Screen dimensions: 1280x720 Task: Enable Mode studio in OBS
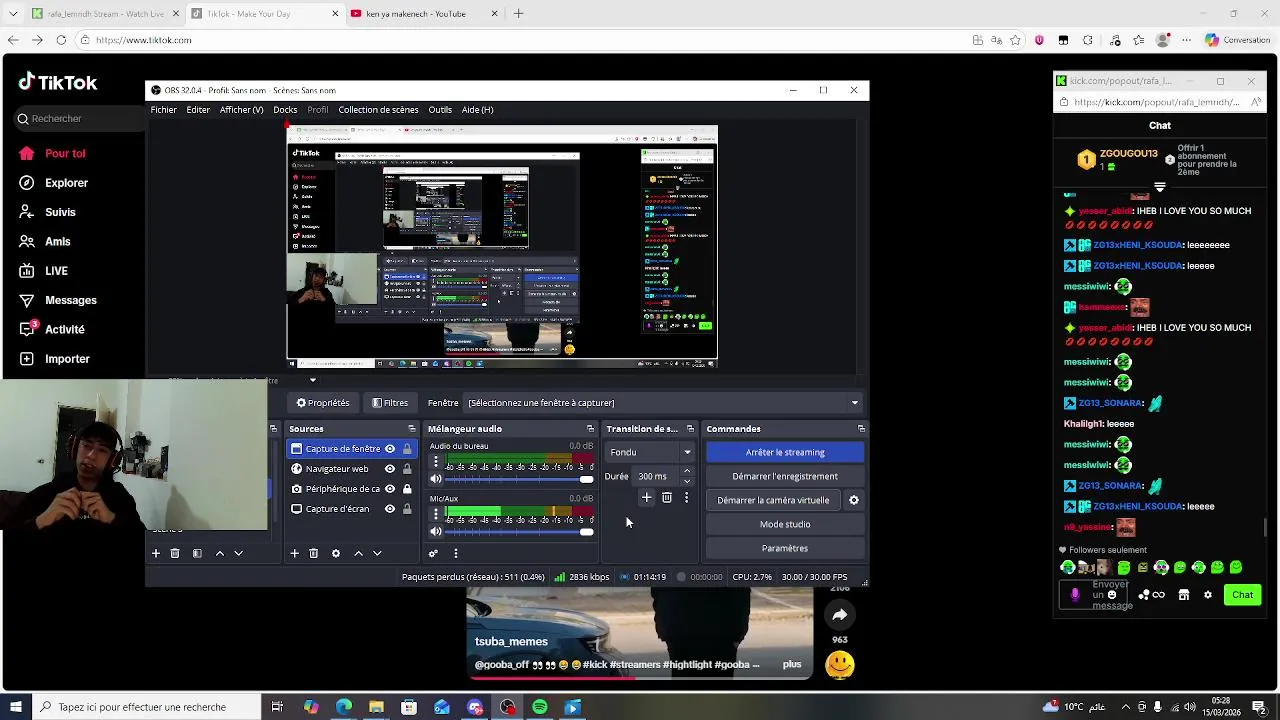(x=785, y=524)
